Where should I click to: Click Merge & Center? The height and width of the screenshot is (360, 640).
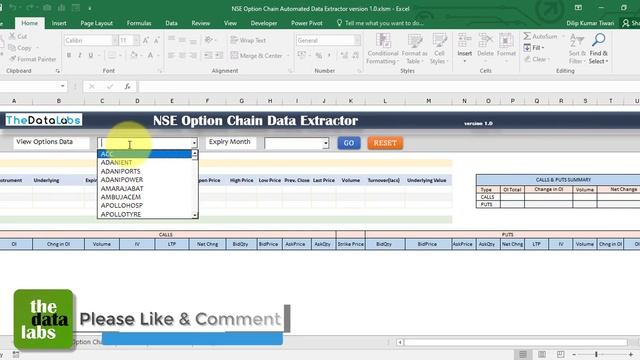(x=257, y=55)
